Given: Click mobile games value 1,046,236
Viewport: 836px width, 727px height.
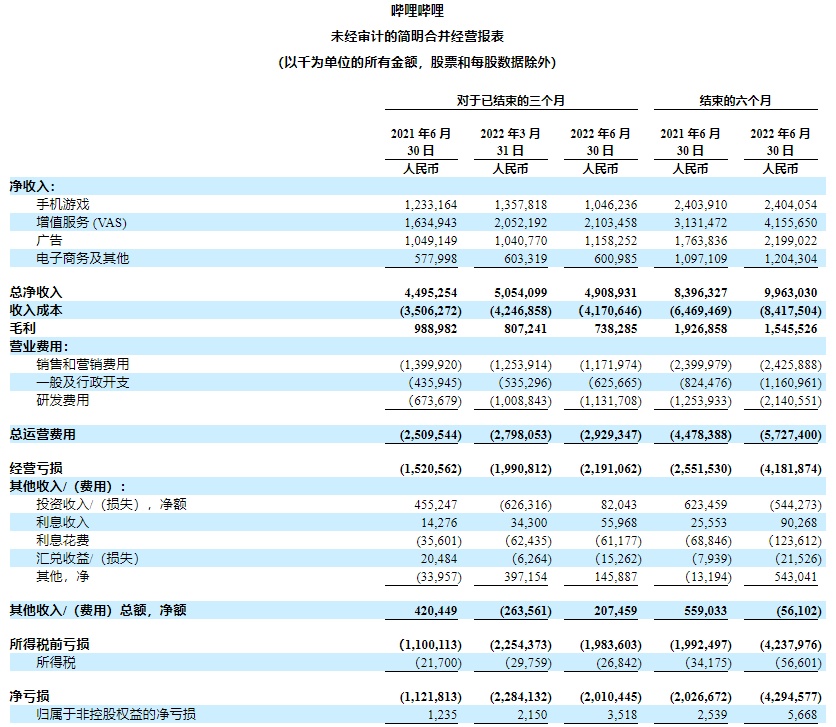Looking at the screenshot, I should tap(611, 205).
